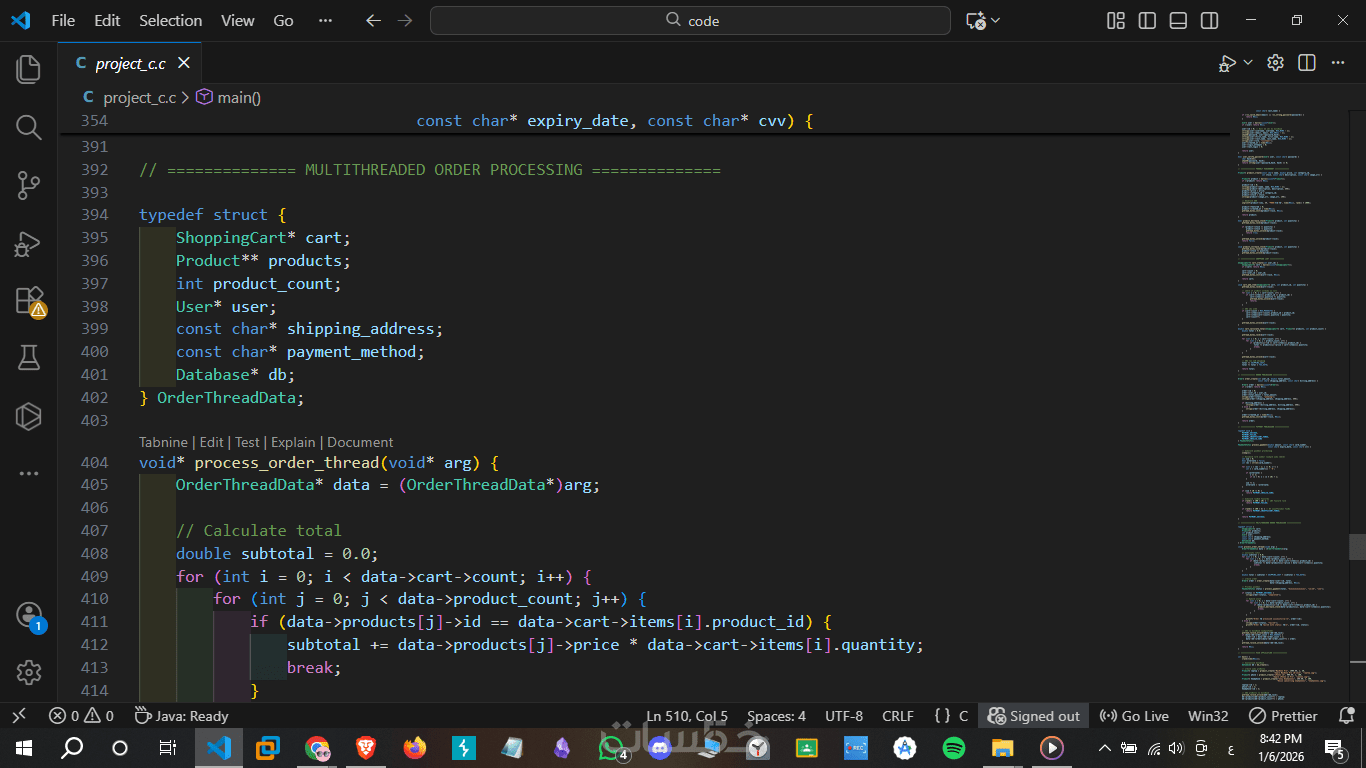Toggle the secondary side bar layout button
This screenshot has height=768, width=1366.
point(1209,21)
